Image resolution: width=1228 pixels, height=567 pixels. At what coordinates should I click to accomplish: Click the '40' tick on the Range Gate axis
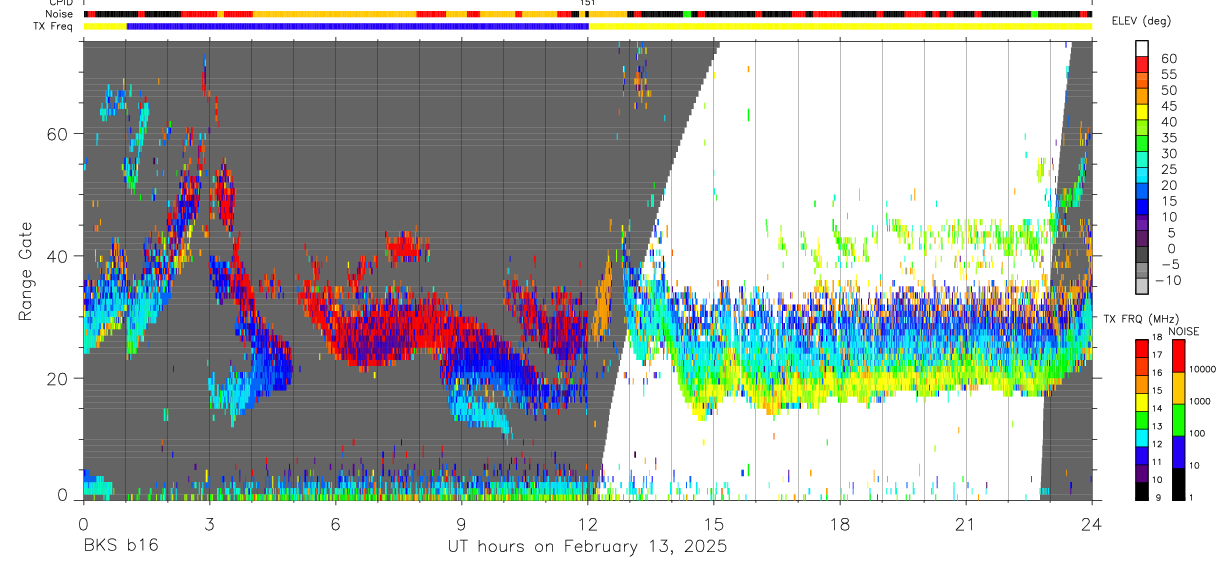(x=57, y=256)
